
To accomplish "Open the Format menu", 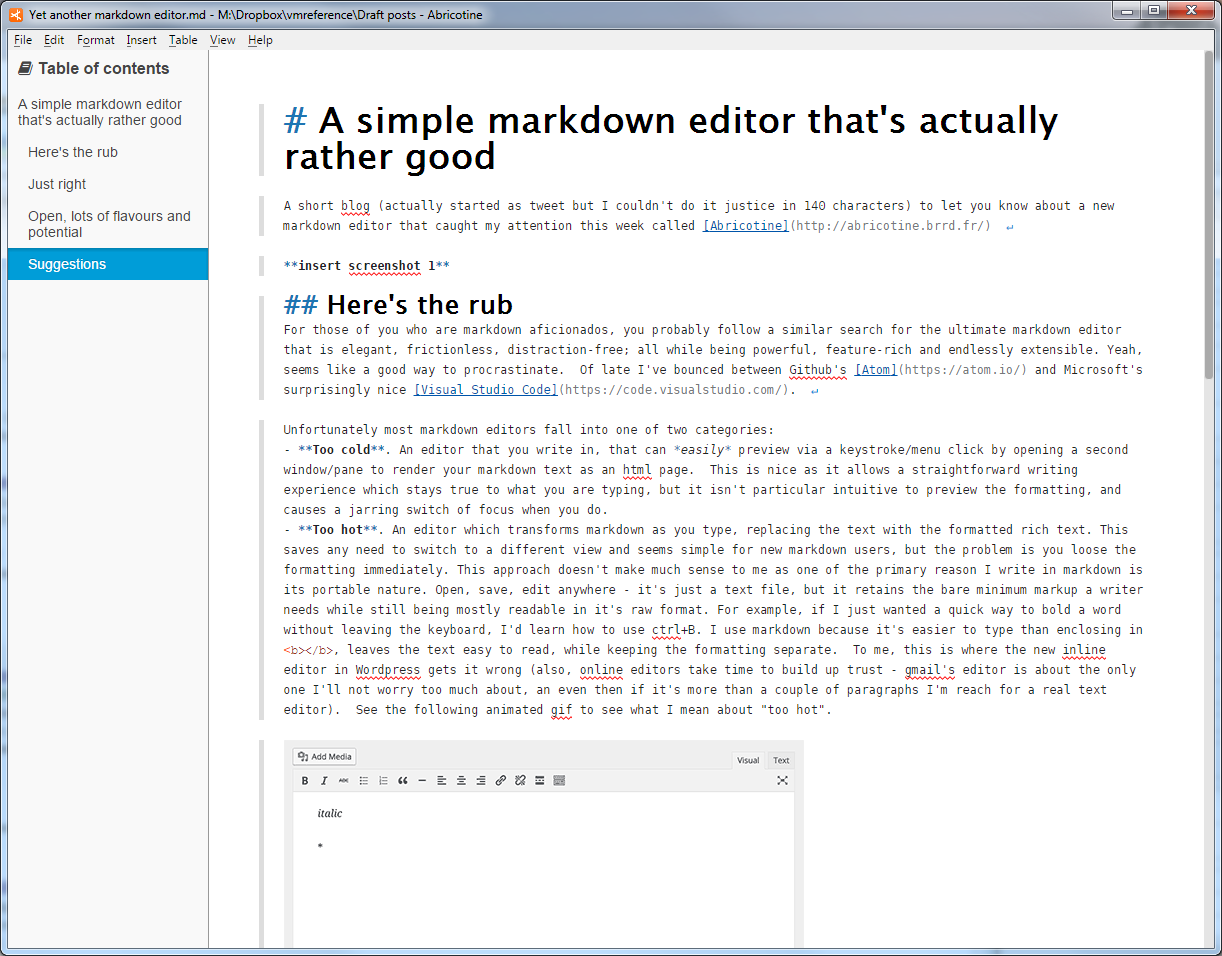I will (x=96, y=40).
